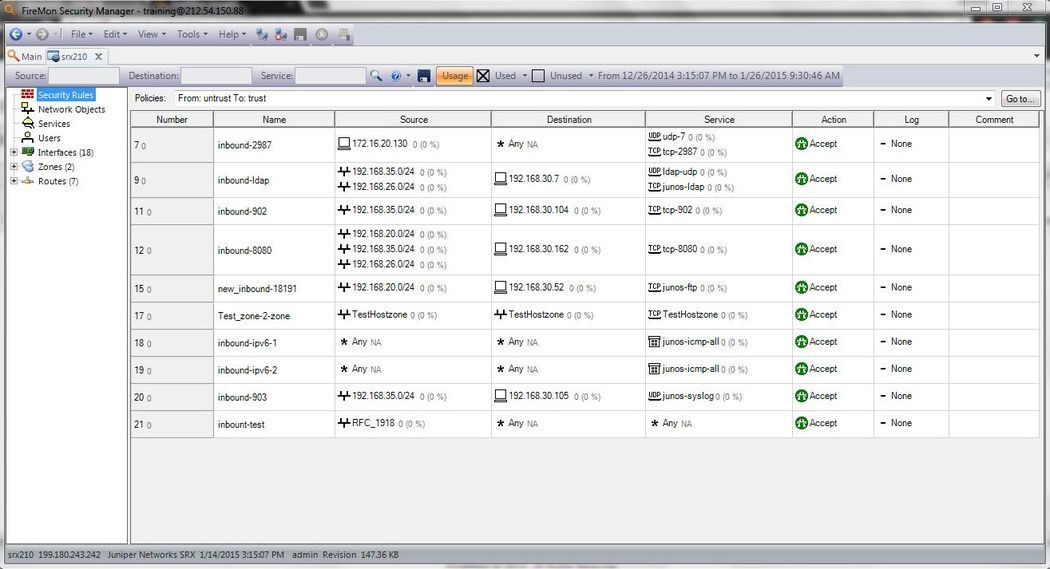This screenshot has width=1050, height=569.
Task: Toggle the Unused checkbox
Action: pyautogui.click(x=538, y=76)
